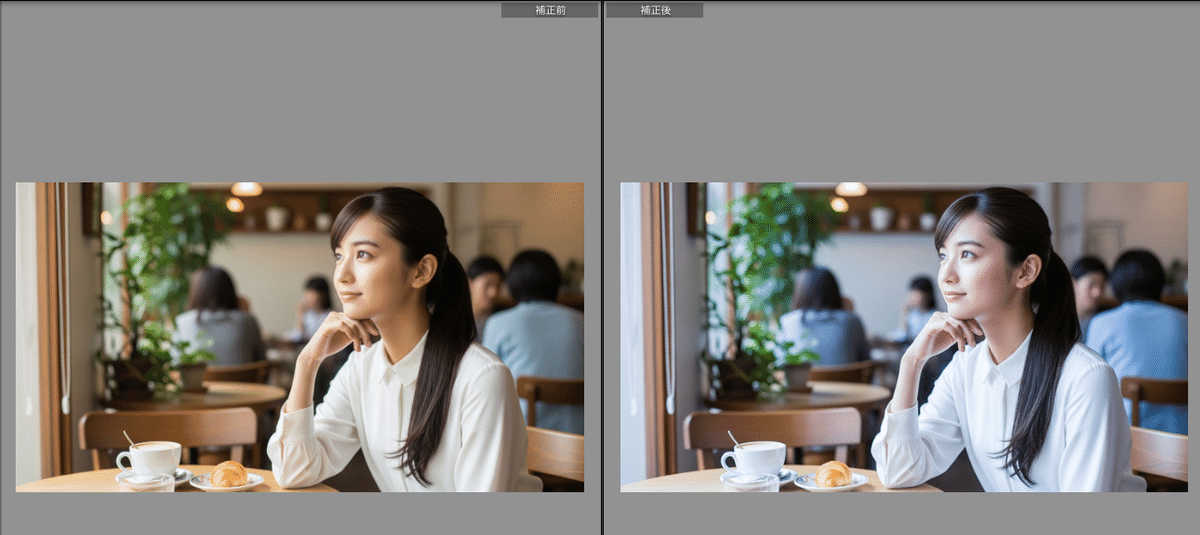Screen dimensions: 1200x535
Task: Click the 補正前 label above the left pane
Action: [549, 10]
